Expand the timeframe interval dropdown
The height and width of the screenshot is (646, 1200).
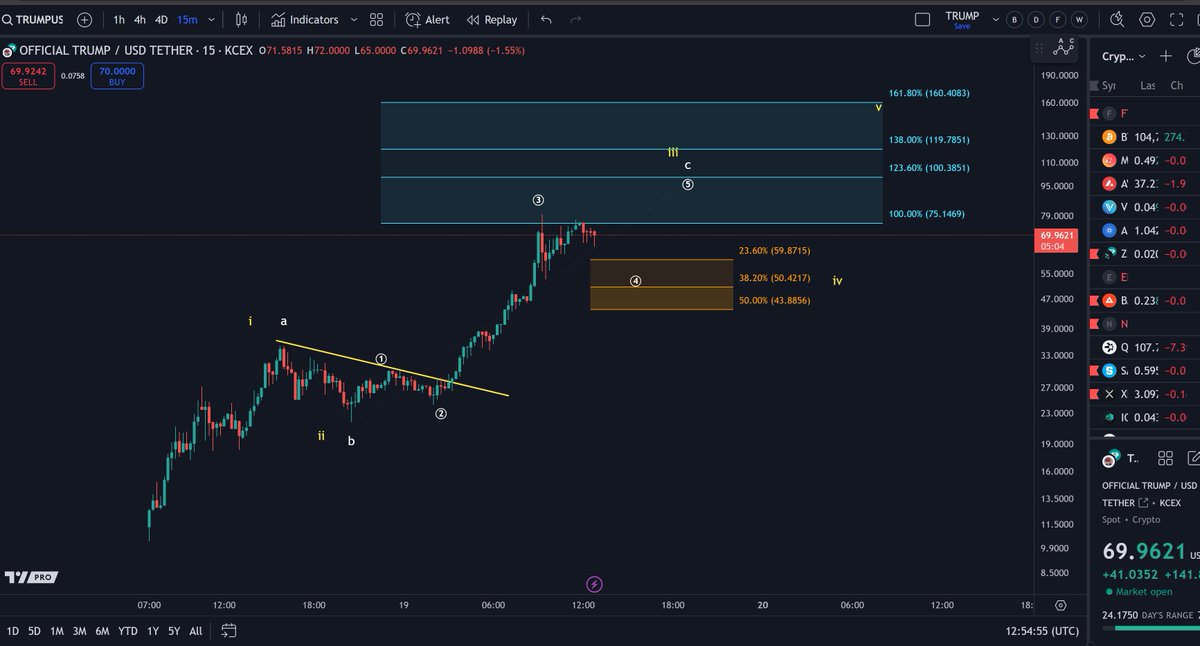pos(211,19)
